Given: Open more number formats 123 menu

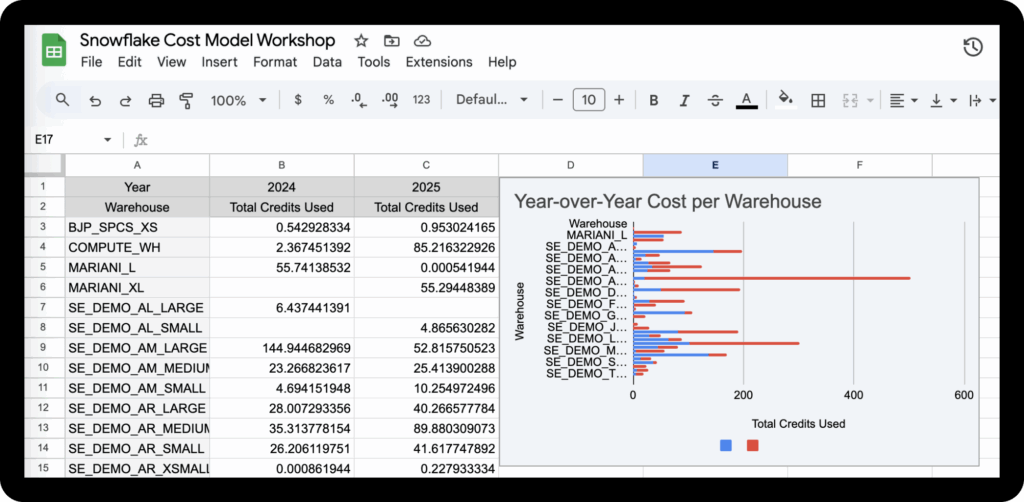Looking at the screenshot, I should click(421, 100).
